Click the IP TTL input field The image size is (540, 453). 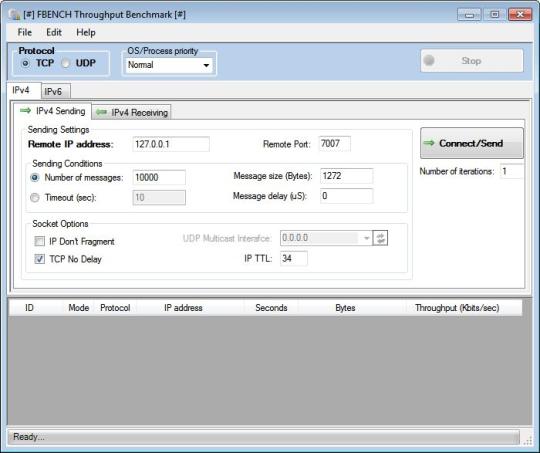[294, 258]
